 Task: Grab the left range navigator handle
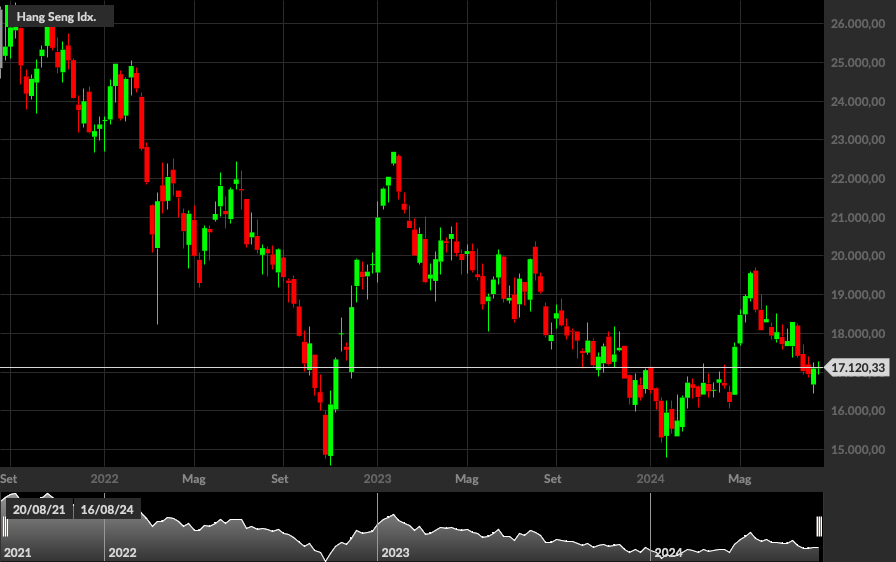click(5, 526)
